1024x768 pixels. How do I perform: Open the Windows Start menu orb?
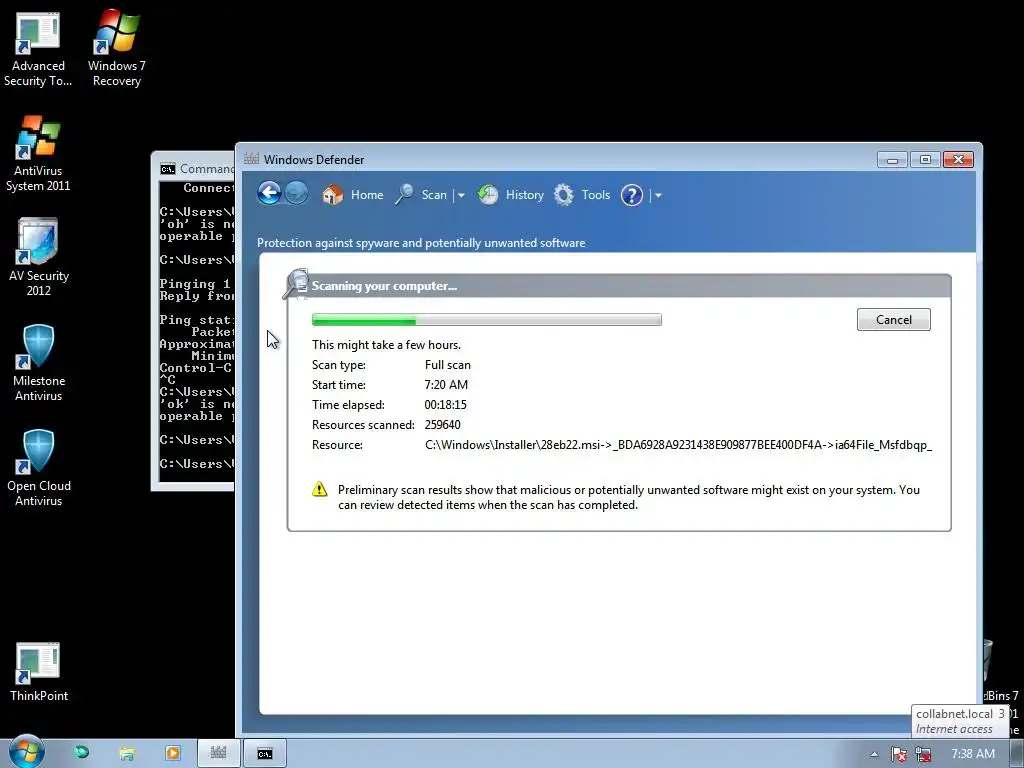click(26, 752)
